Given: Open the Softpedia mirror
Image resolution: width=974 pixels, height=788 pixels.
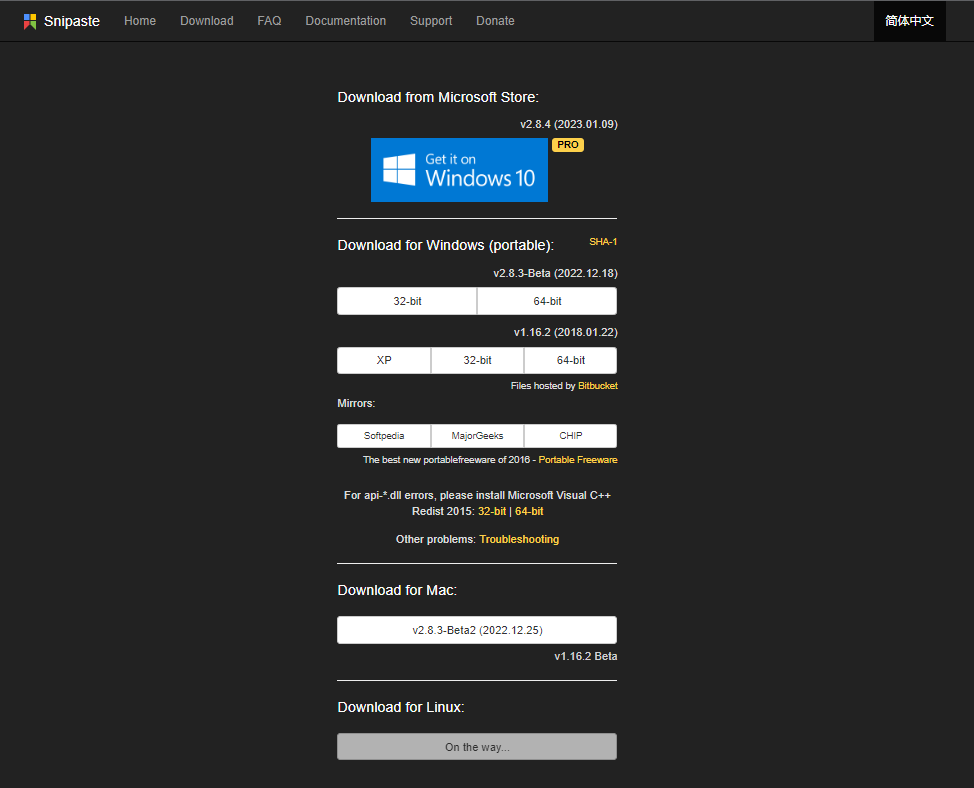Looking at the screenshot, I should pos(384,436).
